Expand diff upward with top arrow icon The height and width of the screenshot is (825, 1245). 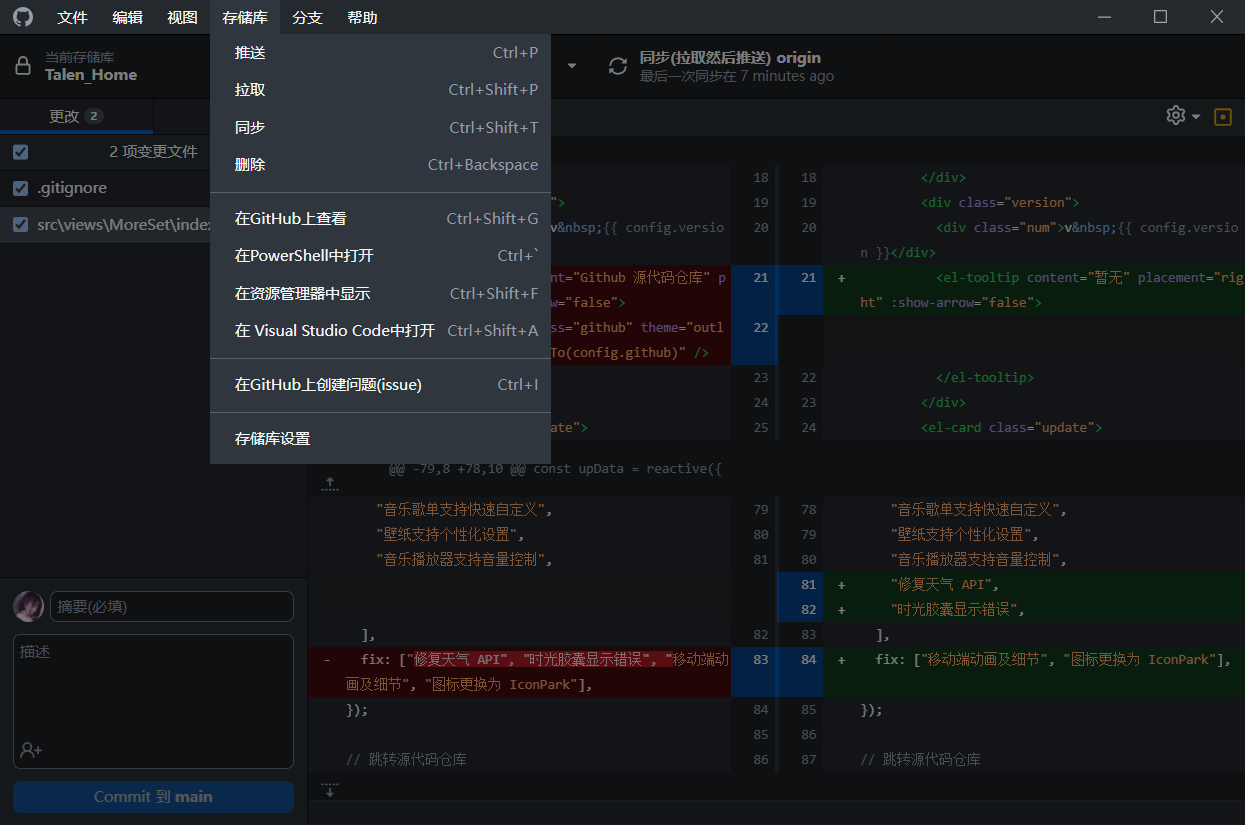329,484
